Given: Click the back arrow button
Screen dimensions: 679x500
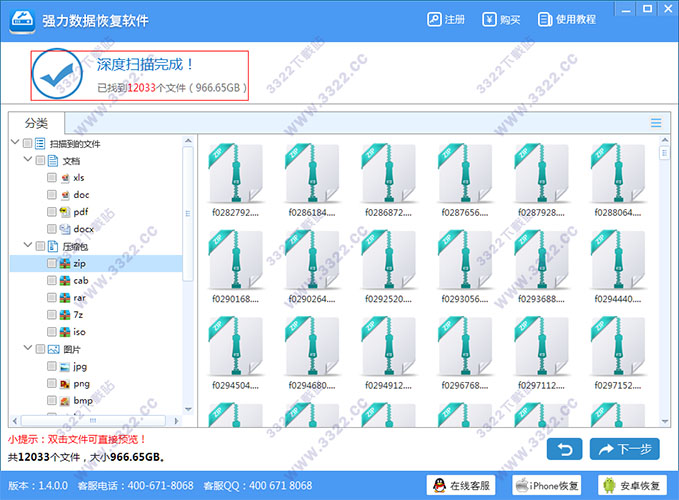Looking at the screenshot, I should [x=565, y=449].
